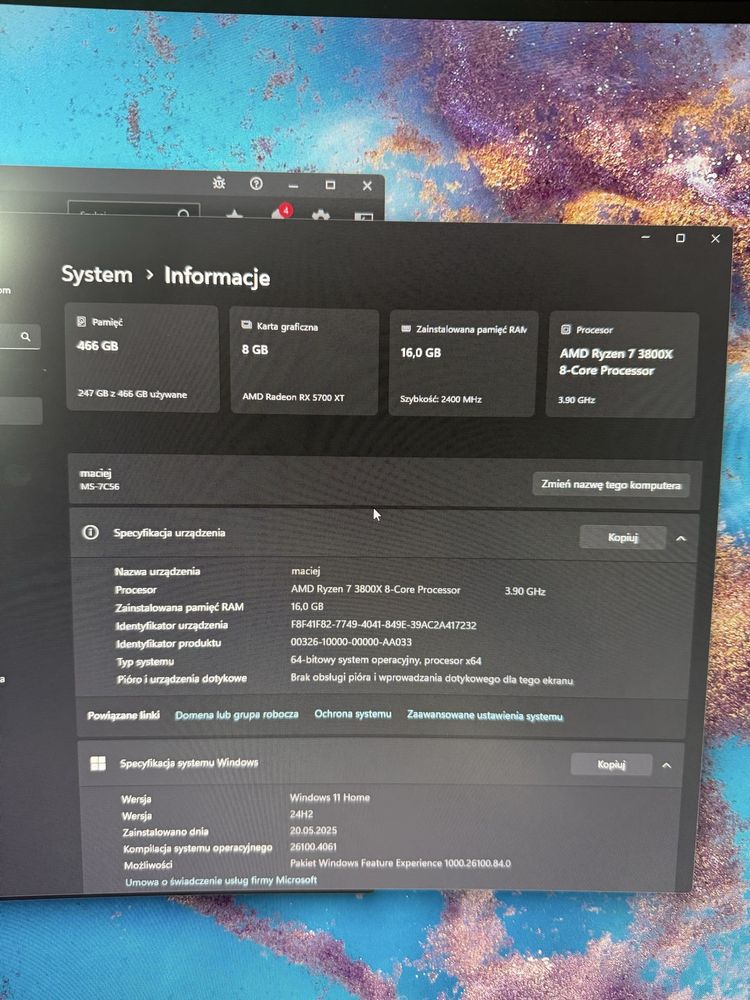This screenshot has width=750, height=1000.
Task: Click the Pióro i urządzenia dotykowe label
Action: (x=182, y=679)
